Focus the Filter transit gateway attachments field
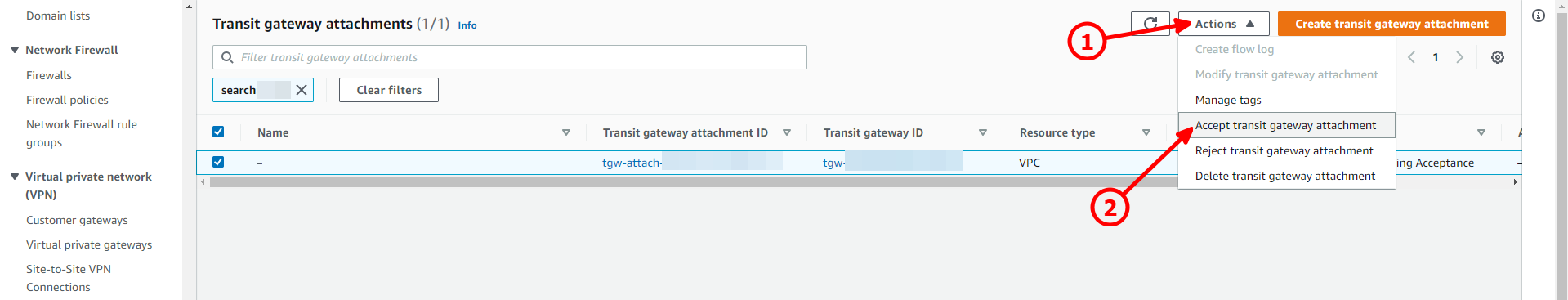This screenshot has height=300, width=1568. click(510, 57)
